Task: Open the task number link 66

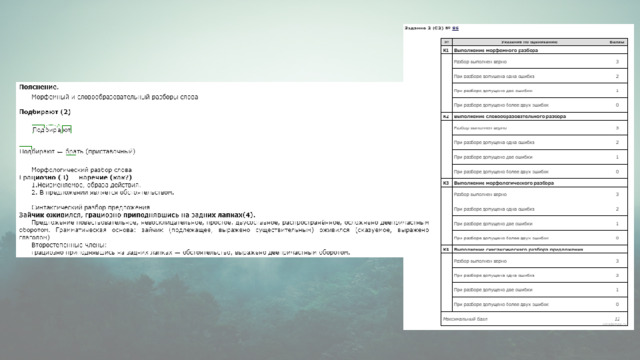Action: click(455, 28)
